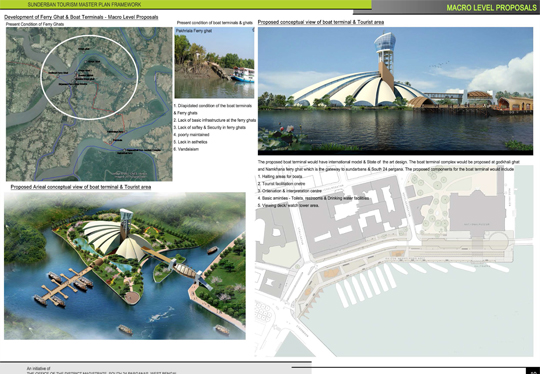Click 'Proposed Arieal conceptual view' heading
540x374 pixels.
[x=81, y=187]
